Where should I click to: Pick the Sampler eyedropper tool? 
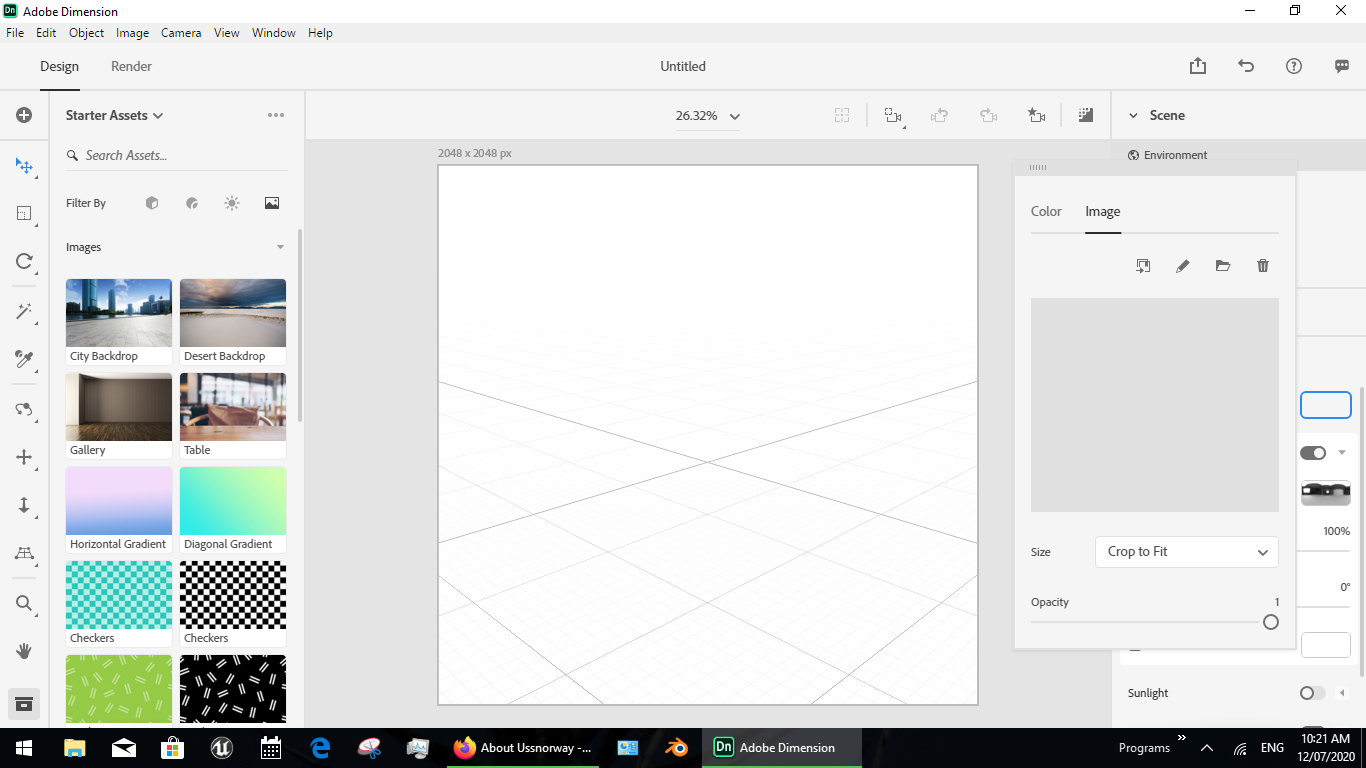24,360
